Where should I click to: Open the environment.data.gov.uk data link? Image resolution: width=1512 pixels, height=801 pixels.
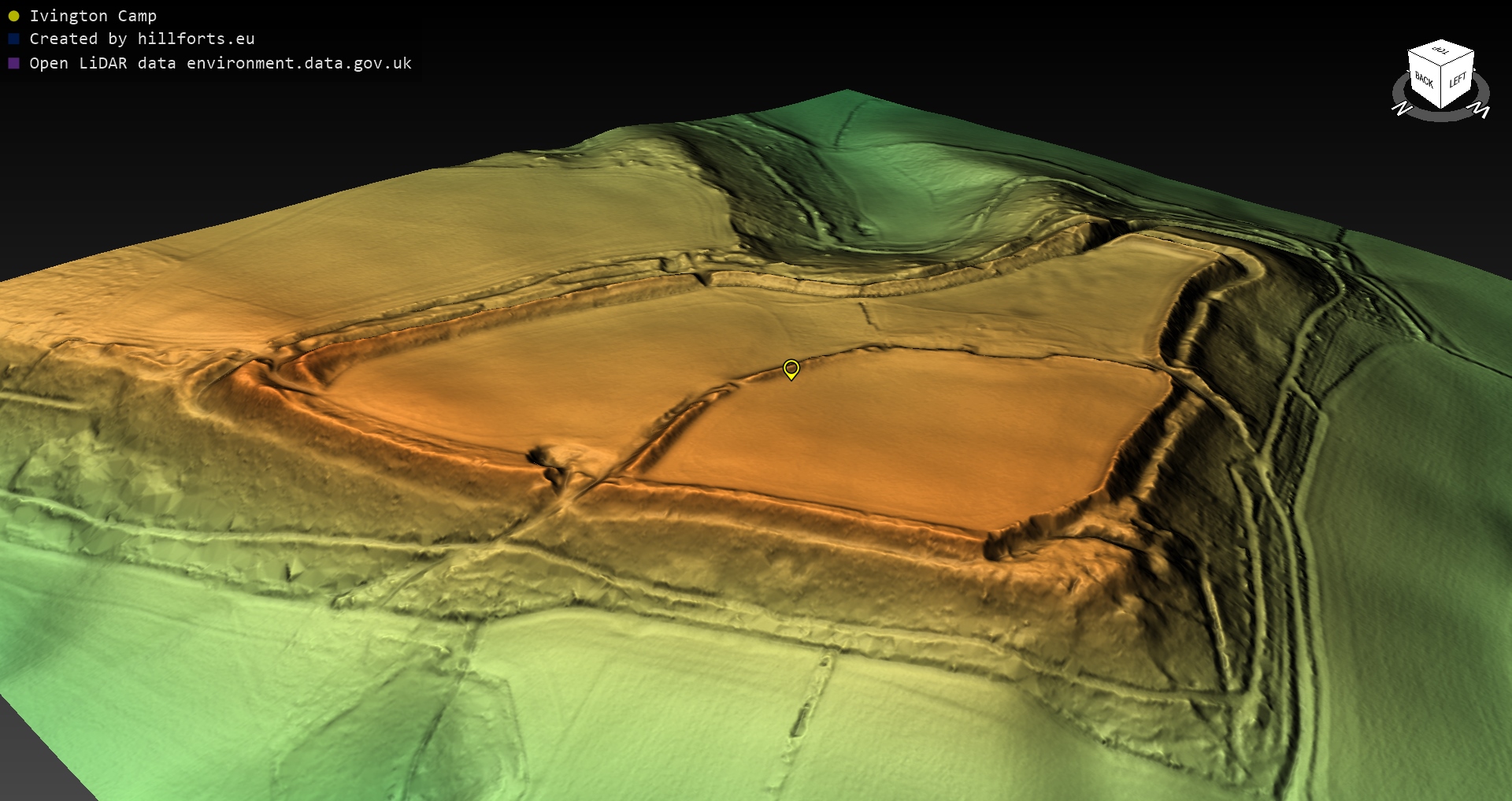click(299, 63)
